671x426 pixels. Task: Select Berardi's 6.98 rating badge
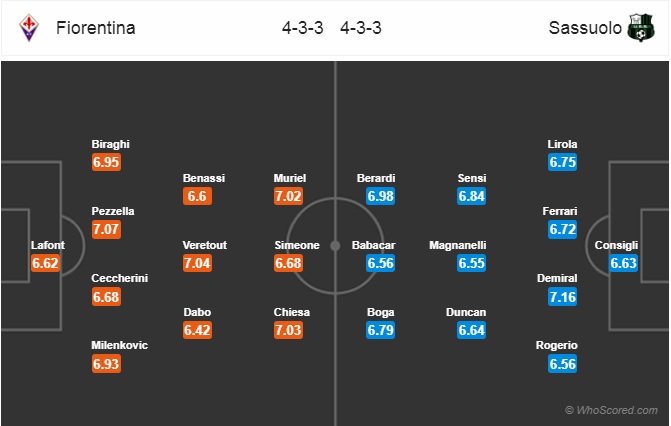(x=380, y=196)
